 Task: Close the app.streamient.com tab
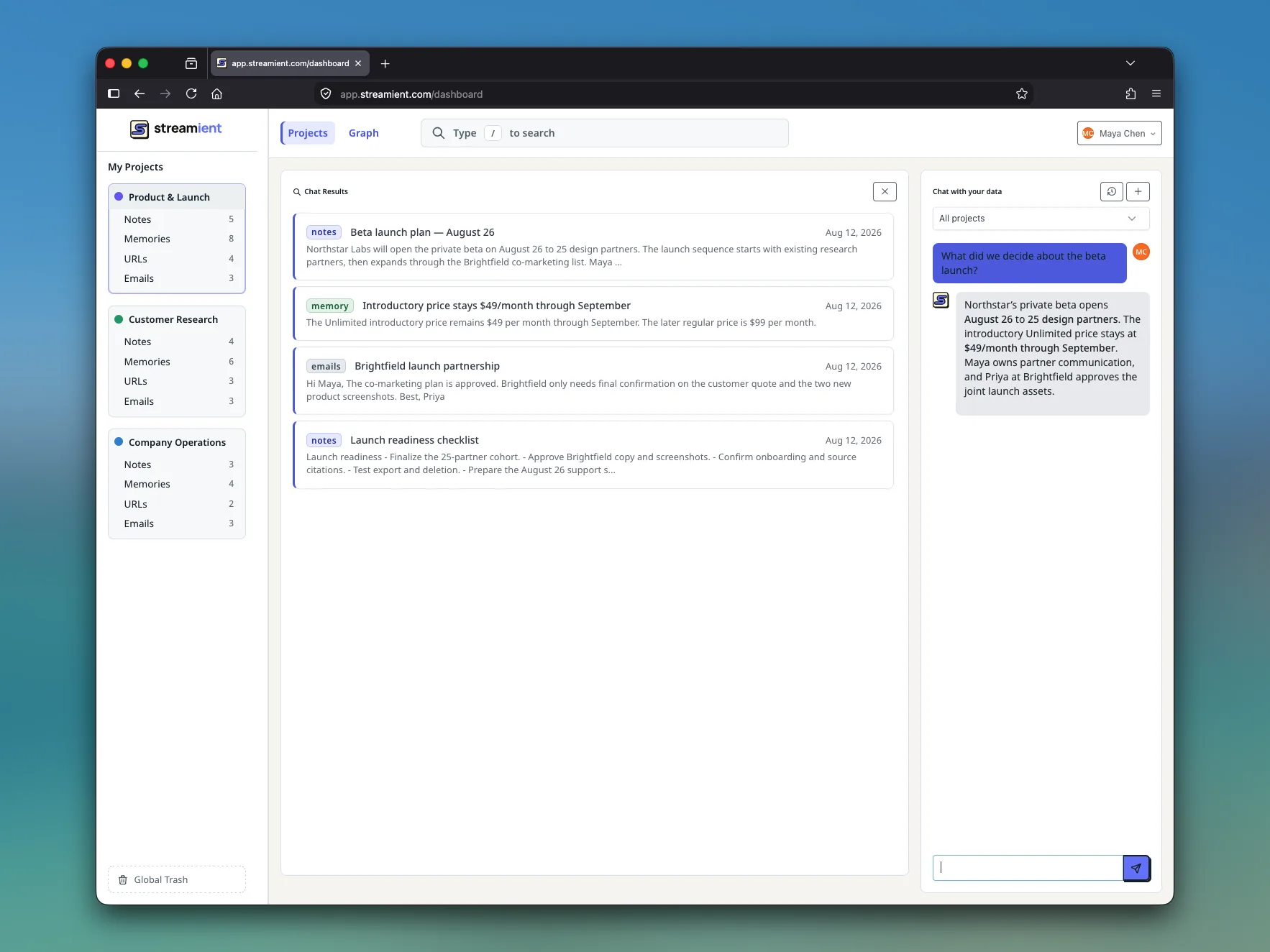tap(358, 63)
